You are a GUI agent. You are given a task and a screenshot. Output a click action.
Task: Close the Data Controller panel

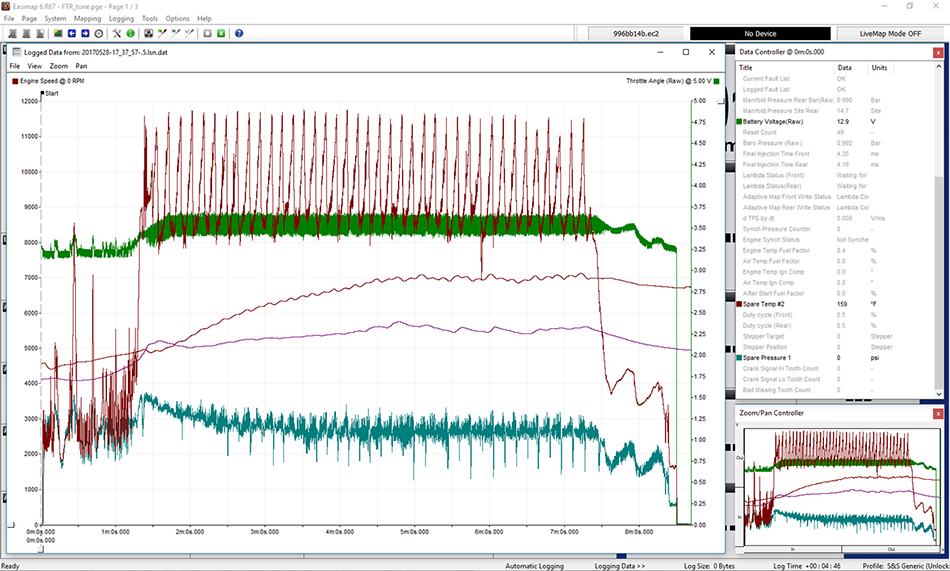(x=937, y=51)
